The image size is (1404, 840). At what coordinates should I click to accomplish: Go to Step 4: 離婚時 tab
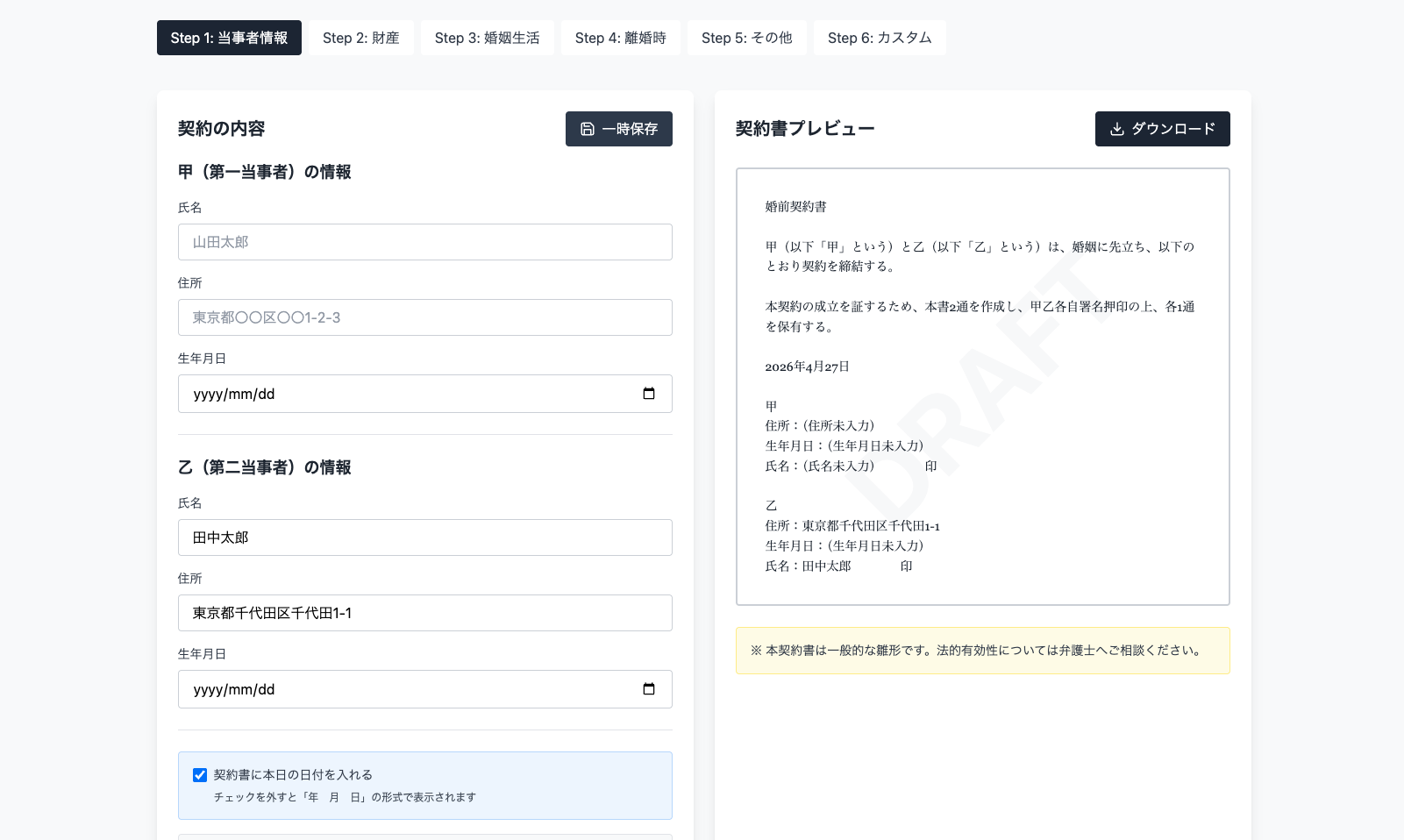(x=620, y=38)
